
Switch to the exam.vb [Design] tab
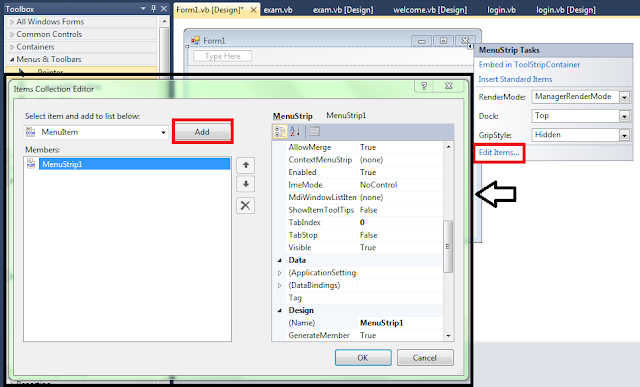click(343, 10)
